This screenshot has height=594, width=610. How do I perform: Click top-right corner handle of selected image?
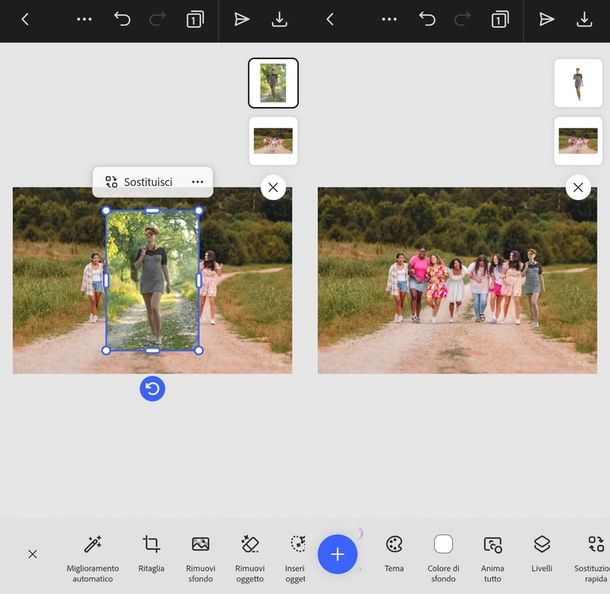(x=198, y=211)
